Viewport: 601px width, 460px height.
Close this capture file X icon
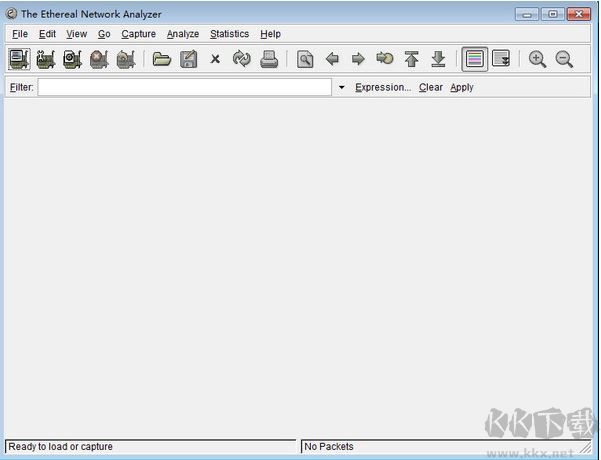coord(215,59)
